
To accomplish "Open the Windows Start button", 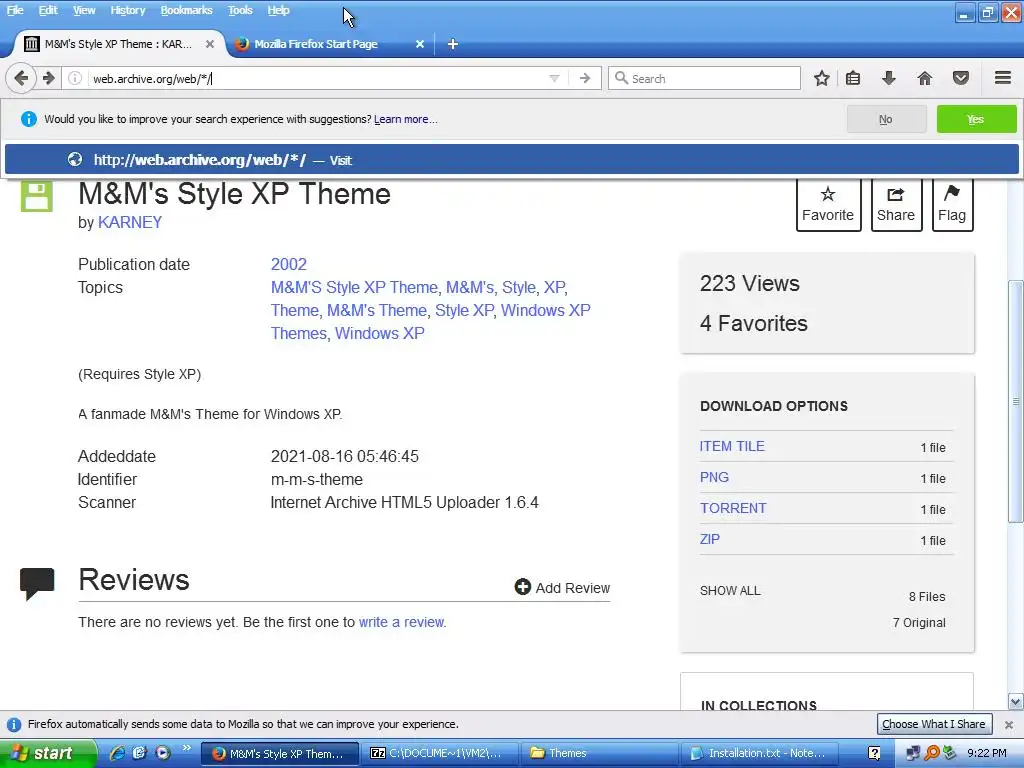I will pos(48,754).
